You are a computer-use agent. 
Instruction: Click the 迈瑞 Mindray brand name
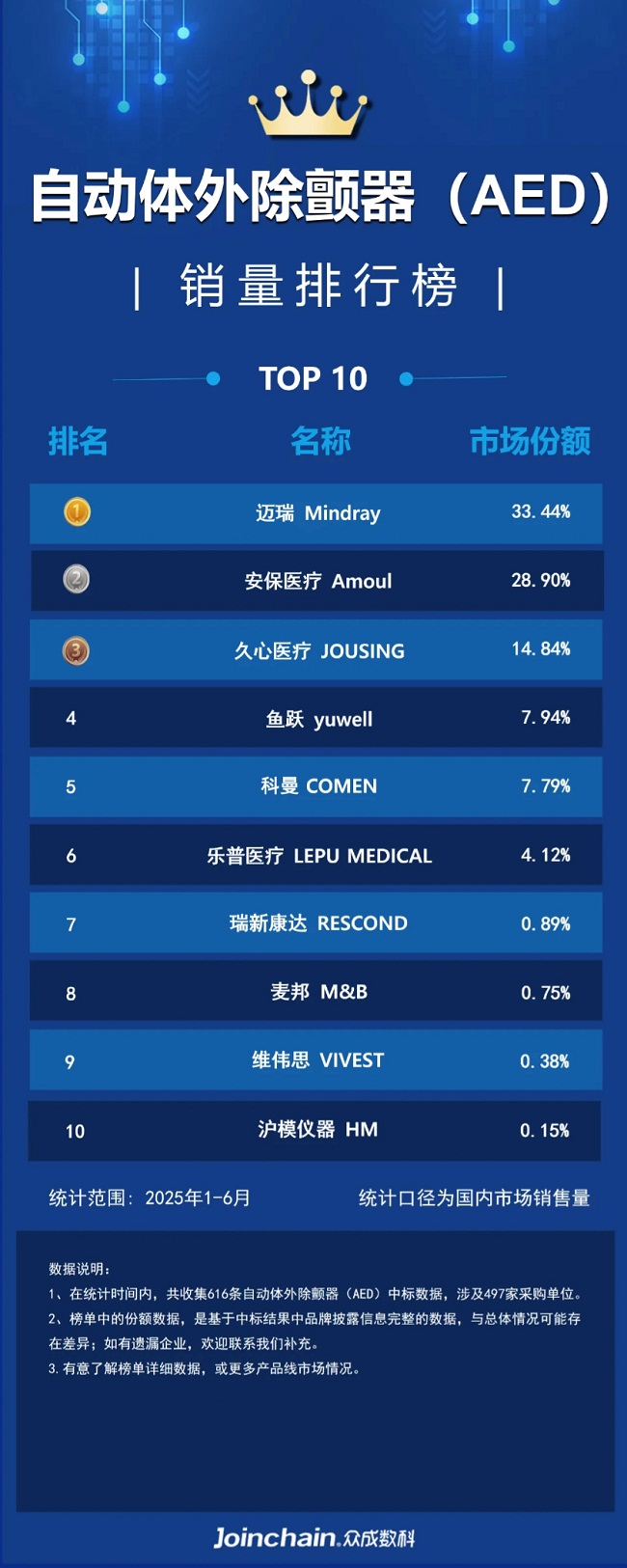coord(318,513)
